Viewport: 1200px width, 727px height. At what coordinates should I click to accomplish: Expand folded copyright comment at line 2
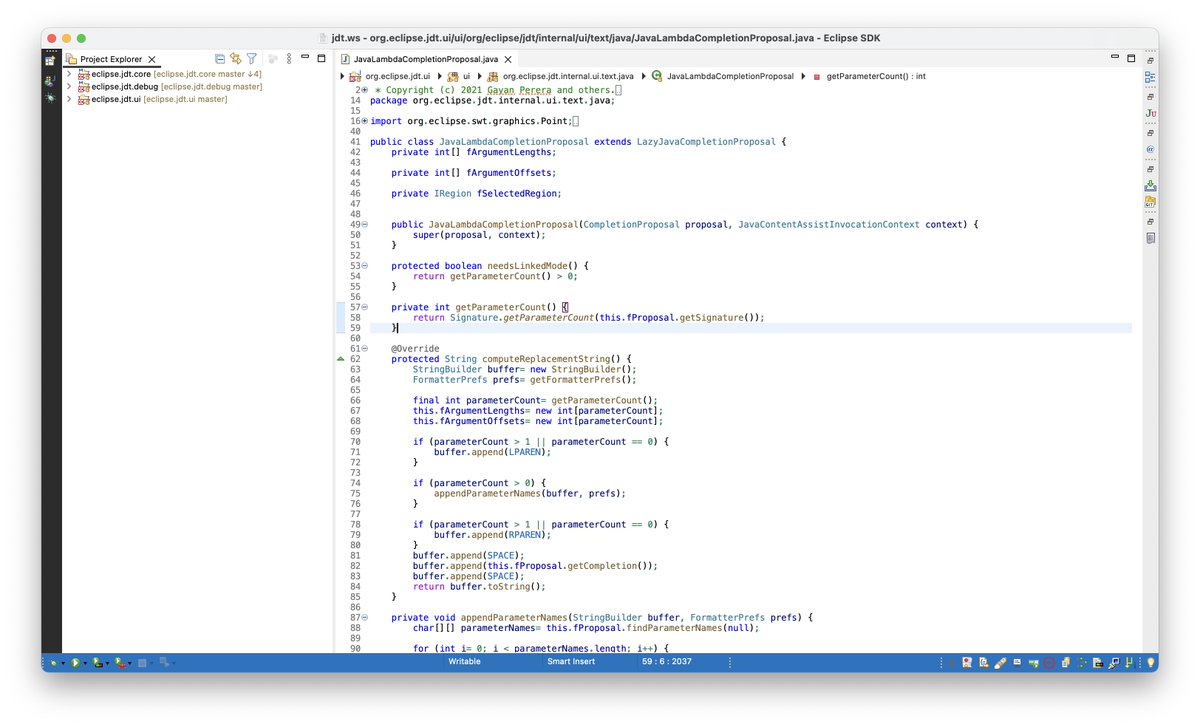pyautogui.click(x=365, y=90)
